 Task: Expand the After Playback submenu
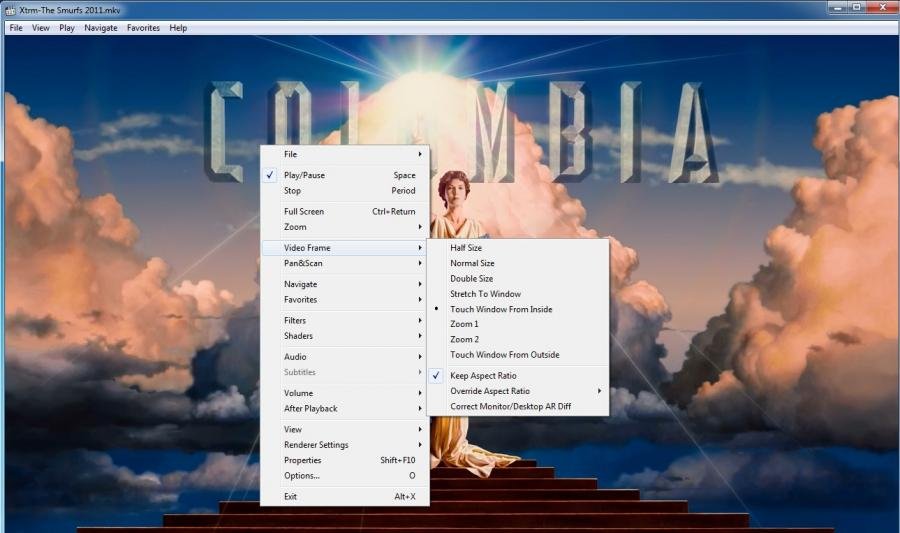344,408
